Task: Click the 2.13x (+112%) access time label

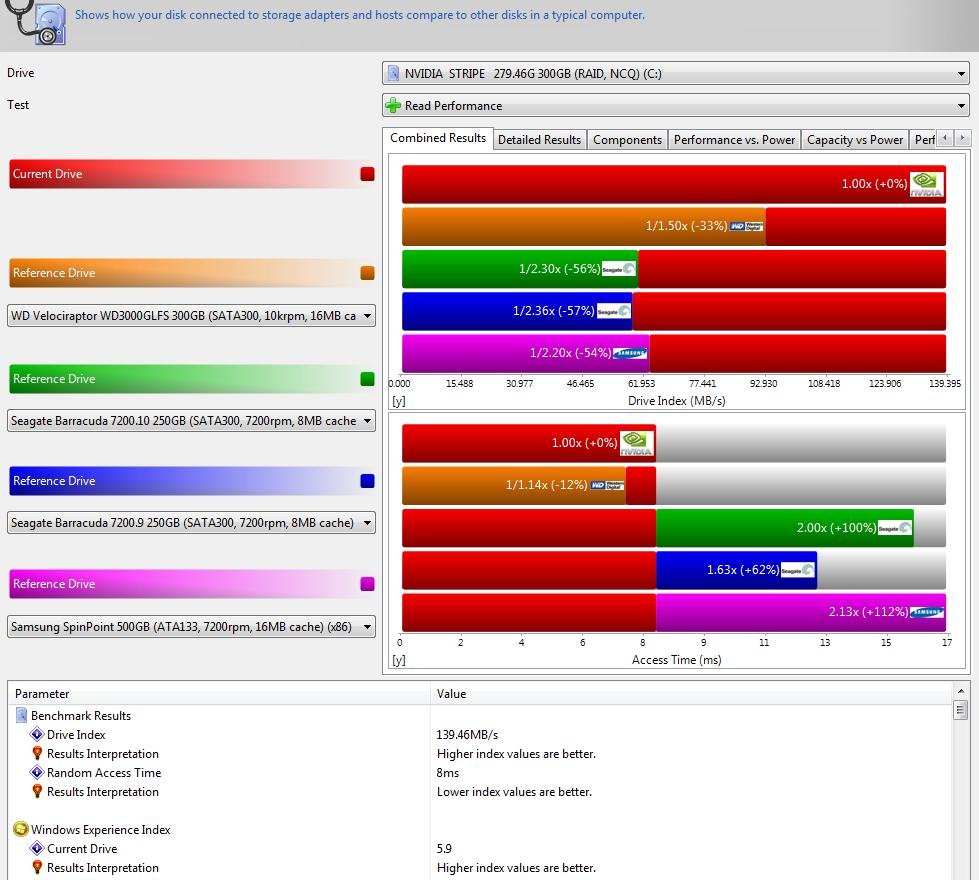Action: (868, 612)
